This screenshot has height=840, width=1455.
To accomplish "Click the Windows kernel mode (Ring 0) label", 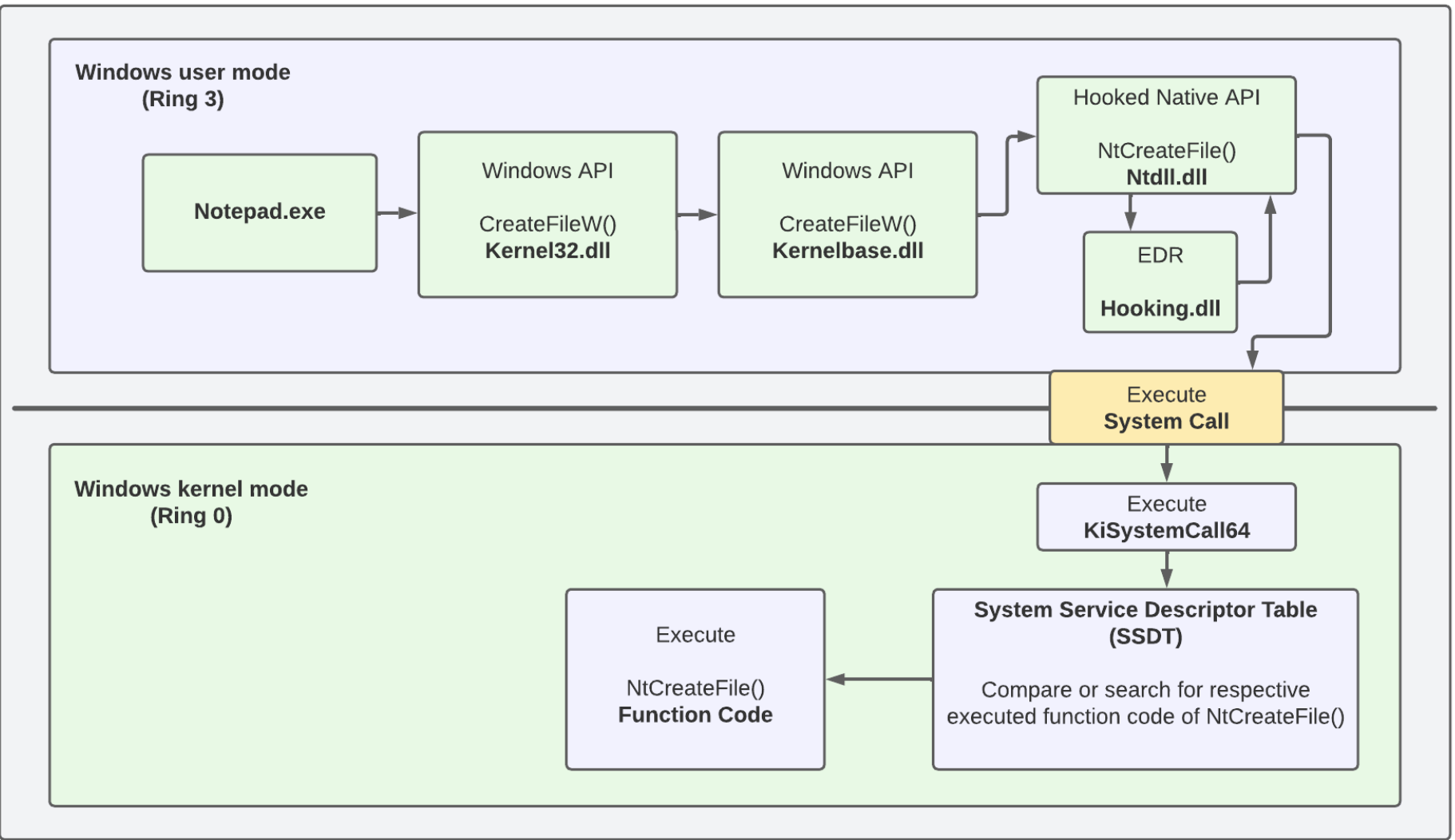I will (191, 501).
